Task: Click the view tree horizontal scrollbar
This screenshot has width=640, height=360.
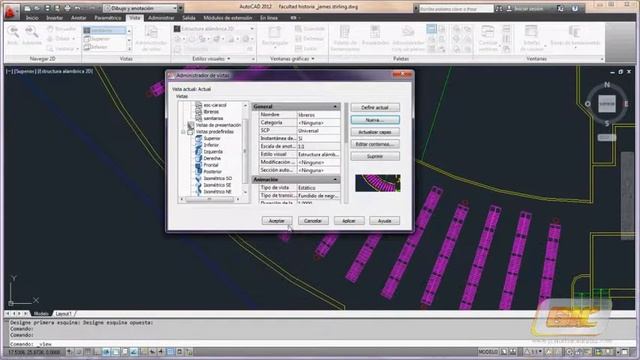Action: pyautogui.click(x=209, y=199)
